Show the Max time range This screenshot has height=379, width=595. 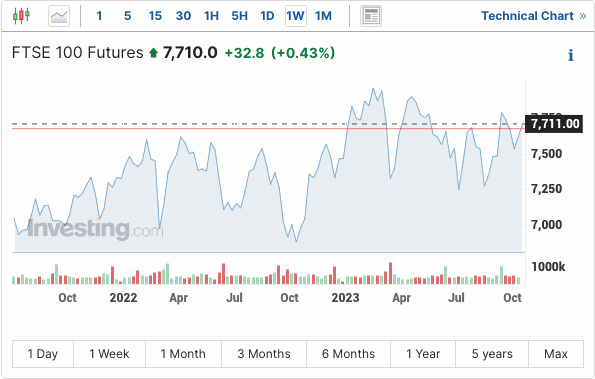(x=556, y=354)
